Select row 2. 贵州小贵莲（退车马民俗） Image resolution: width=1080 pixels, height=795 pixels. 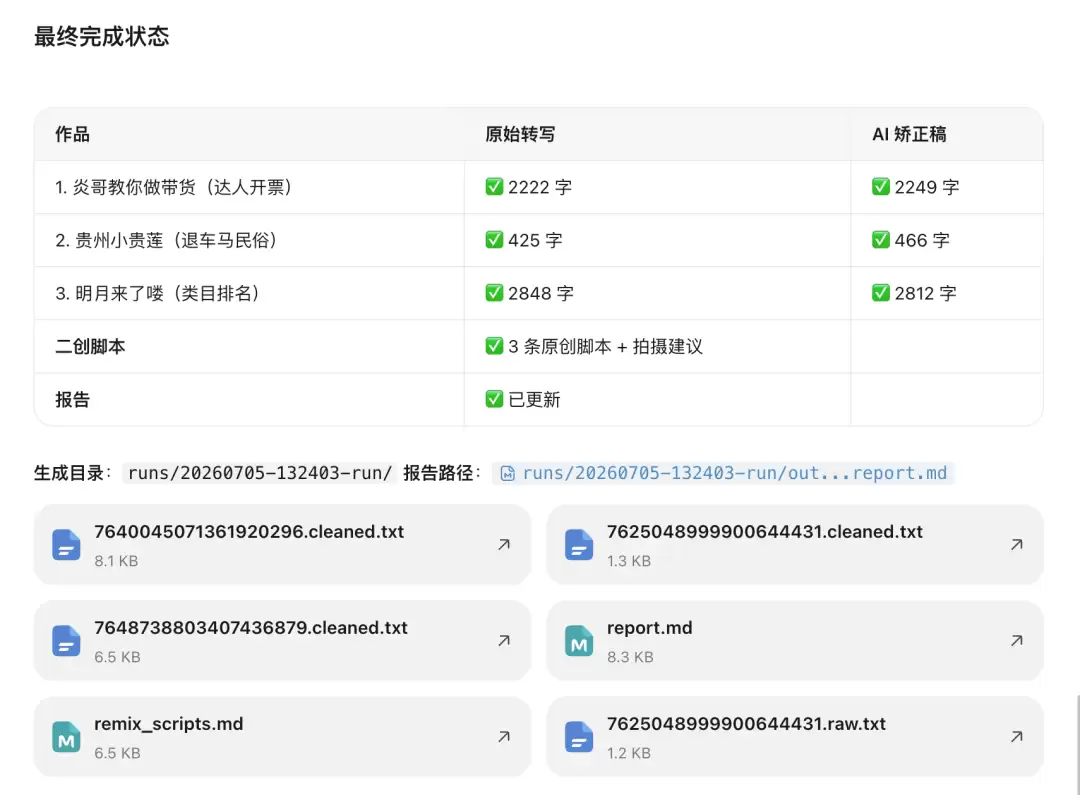pyautogui.click(x=539, y=240)
